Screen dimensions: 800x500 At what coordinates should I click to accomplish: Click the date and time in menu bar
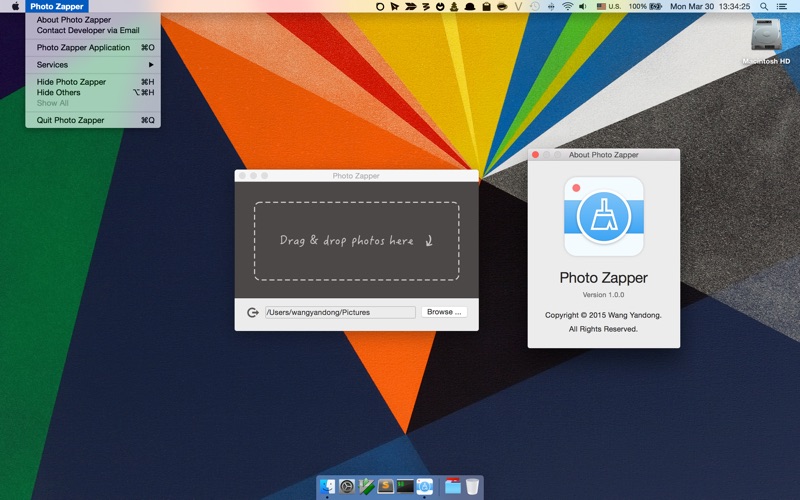[x=710, y=6]
